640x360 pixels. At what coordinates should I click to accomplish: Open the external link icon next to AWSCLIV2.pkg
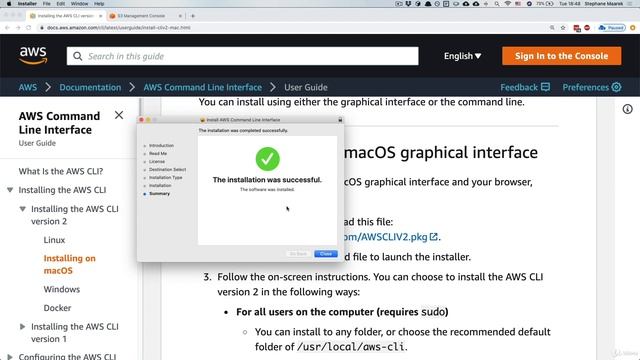click(433, 237)
